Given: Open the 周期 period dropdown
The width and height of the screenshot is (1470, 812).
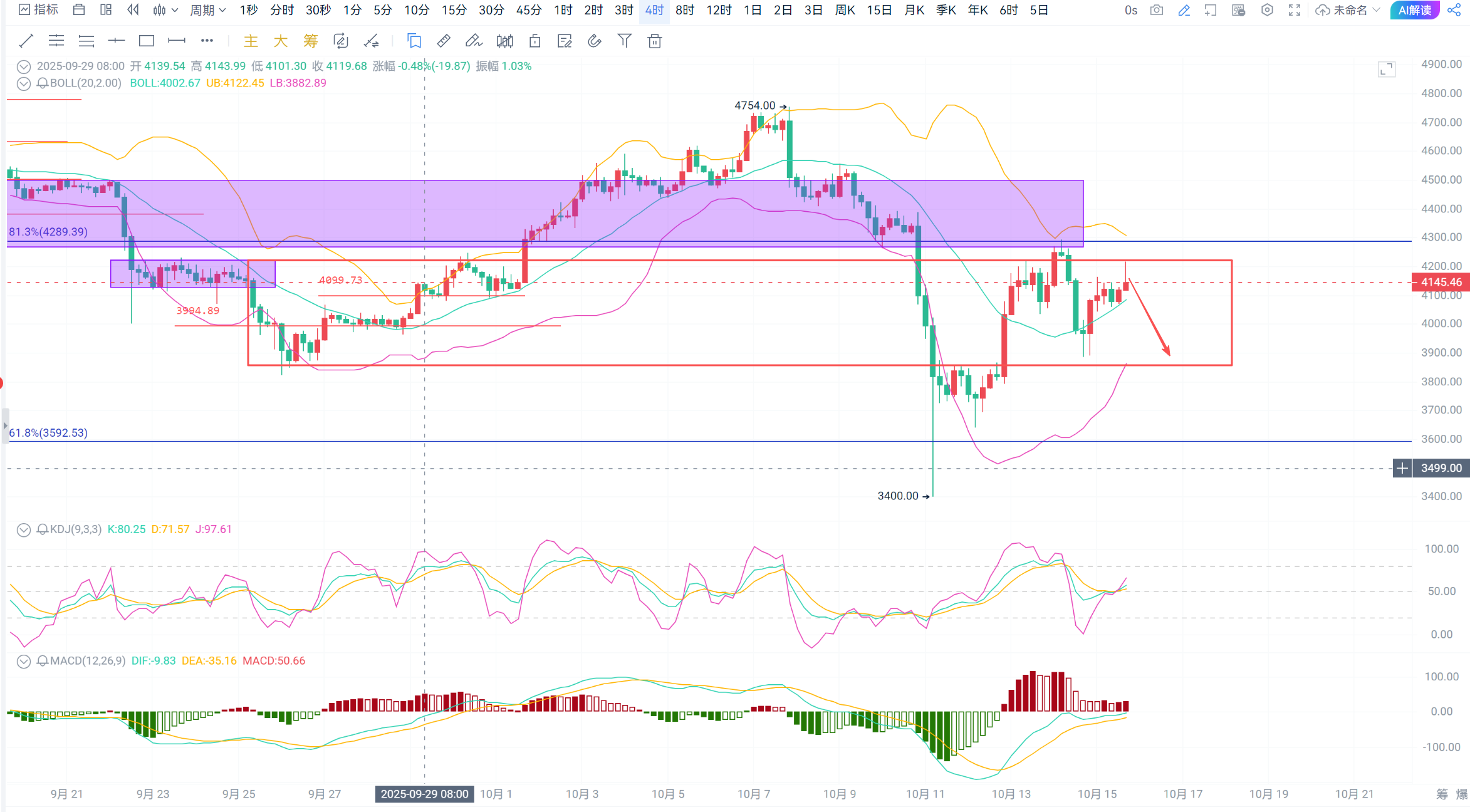Looking at the screenshot, I should (208, 10).
